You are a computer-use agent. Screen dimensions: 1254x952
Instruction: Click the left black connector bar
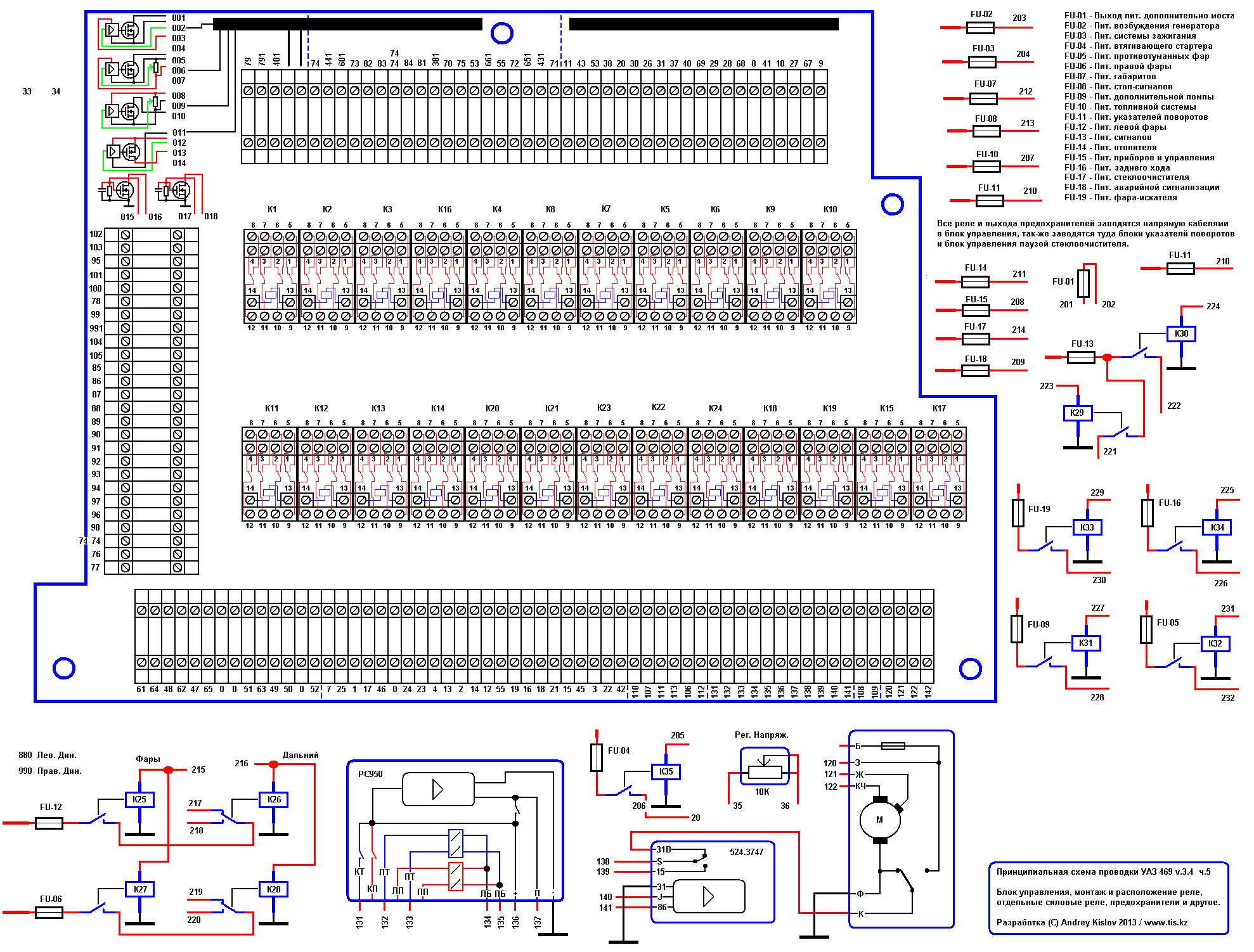coord(347,24)
